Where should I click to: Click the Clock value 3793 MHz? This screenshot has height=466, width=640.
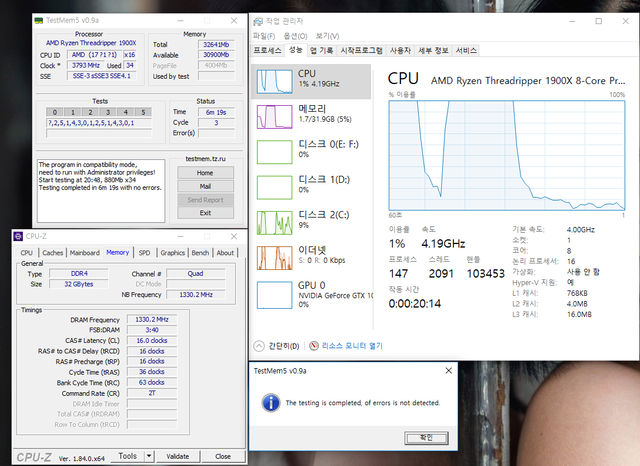(x=86, y=65)
